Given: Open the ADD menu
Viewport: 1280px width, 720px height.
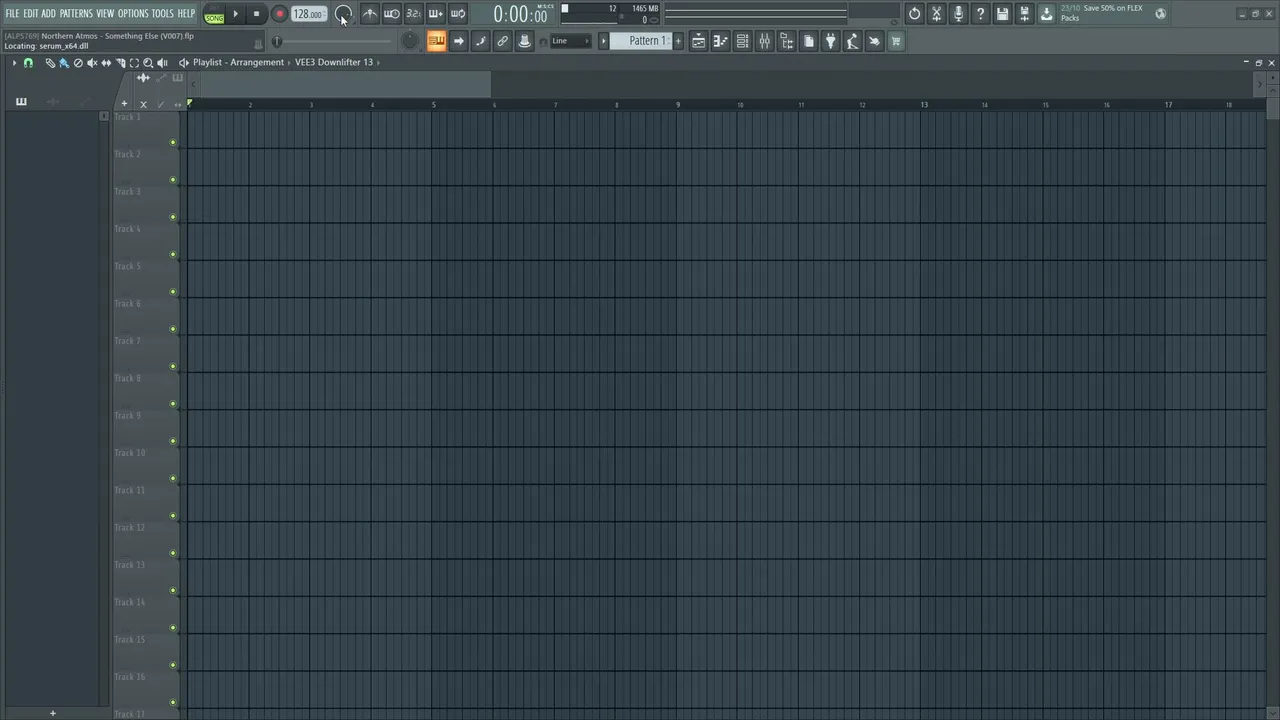Looking at the screenshot, I should coord(48,14).
